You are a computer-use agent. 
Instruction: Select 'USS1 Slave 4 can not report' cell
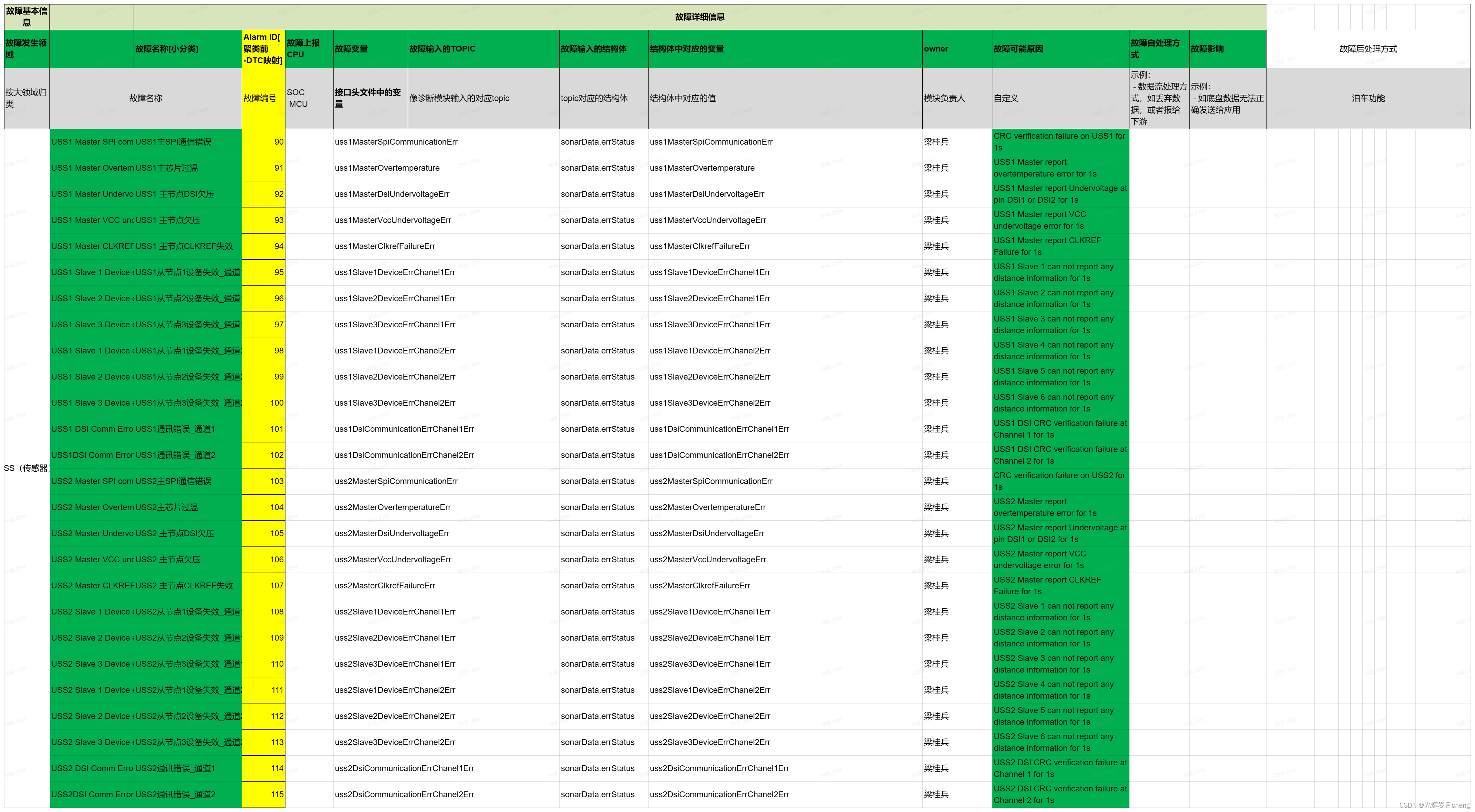(1060, 351)
